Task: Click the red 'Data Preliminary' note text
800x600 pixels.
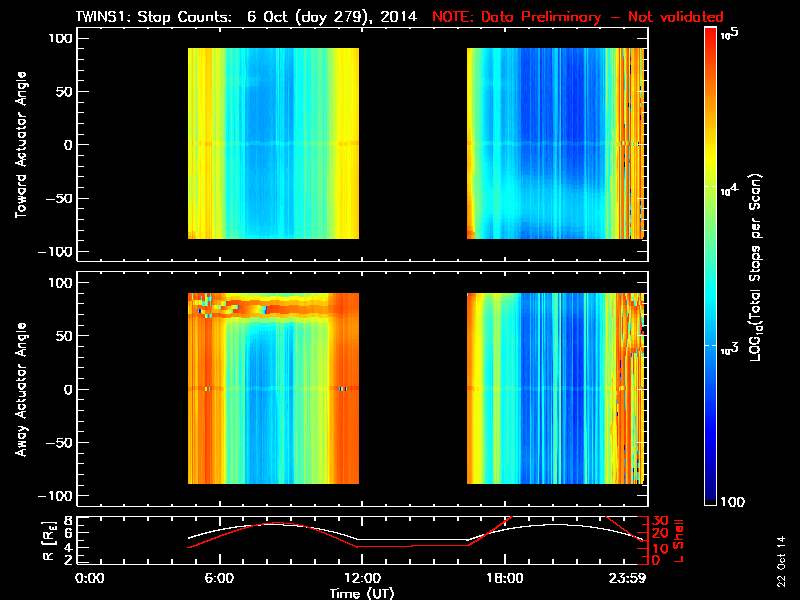Action: point(577,17)
